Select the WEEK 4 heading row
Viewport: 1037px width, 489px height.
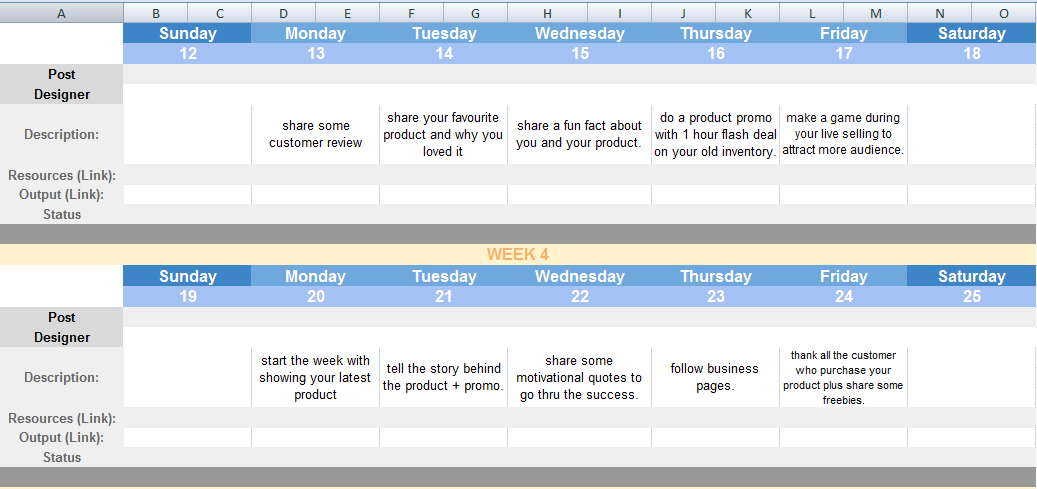518,254
